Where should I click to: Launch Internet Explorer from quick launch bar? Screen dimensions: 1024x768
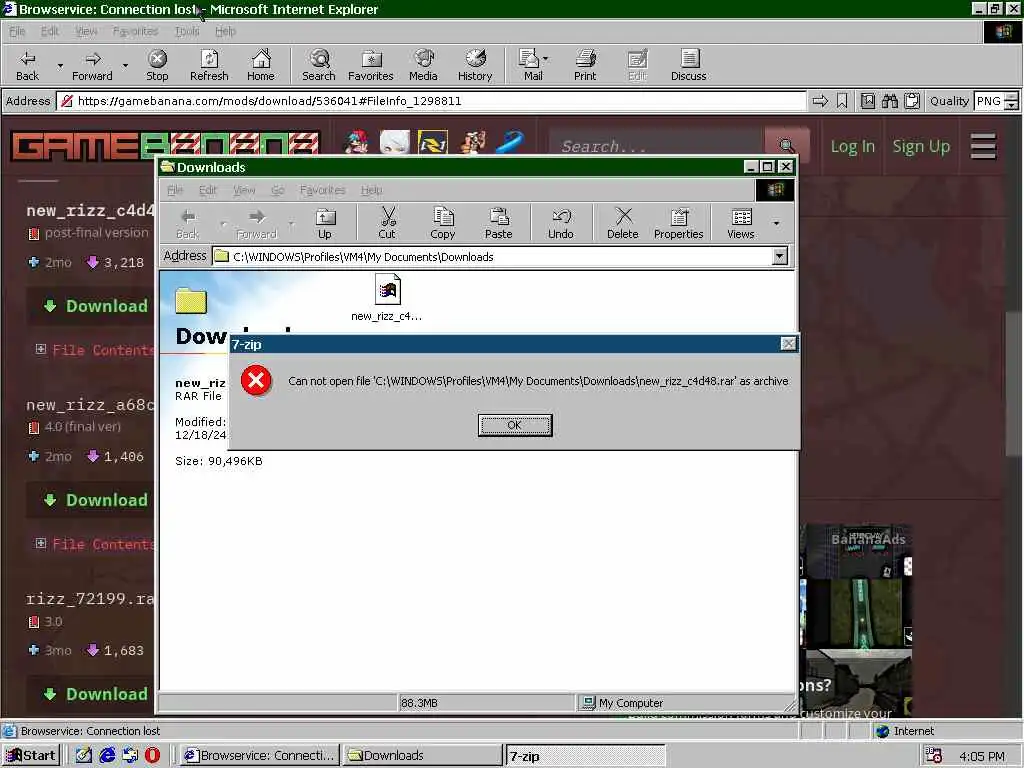(107, 756)
